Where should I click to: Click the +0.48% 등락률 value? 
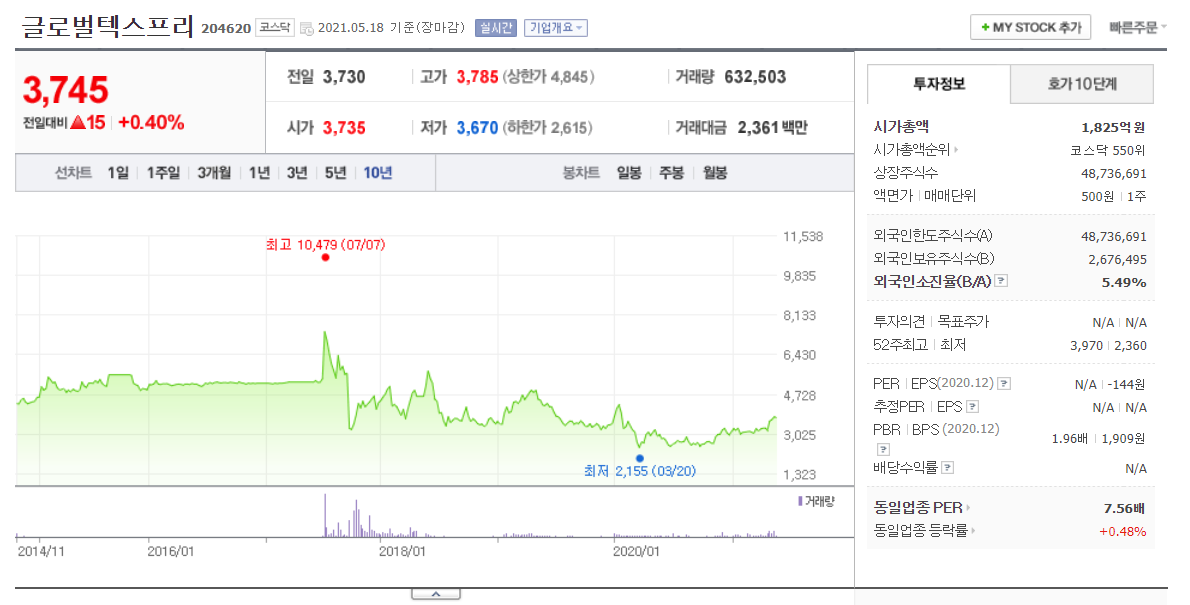pyautogui.click(x=1122, y=531)
